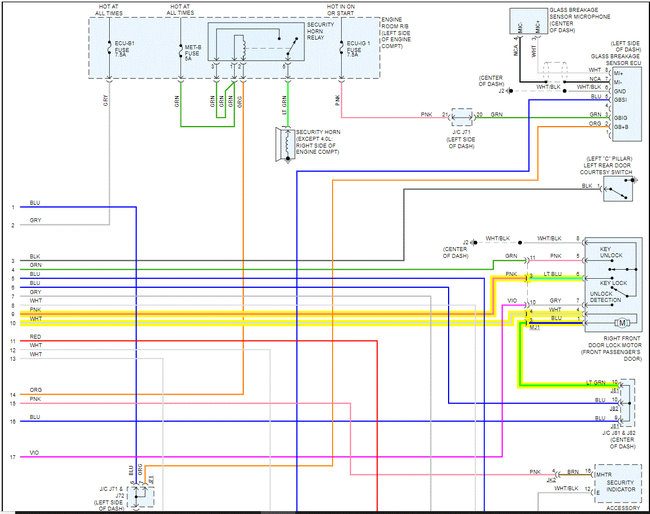The image size is (650, 514).
Task: Click the 'HOT IN ON OR START' label
Action: (340, 10)
